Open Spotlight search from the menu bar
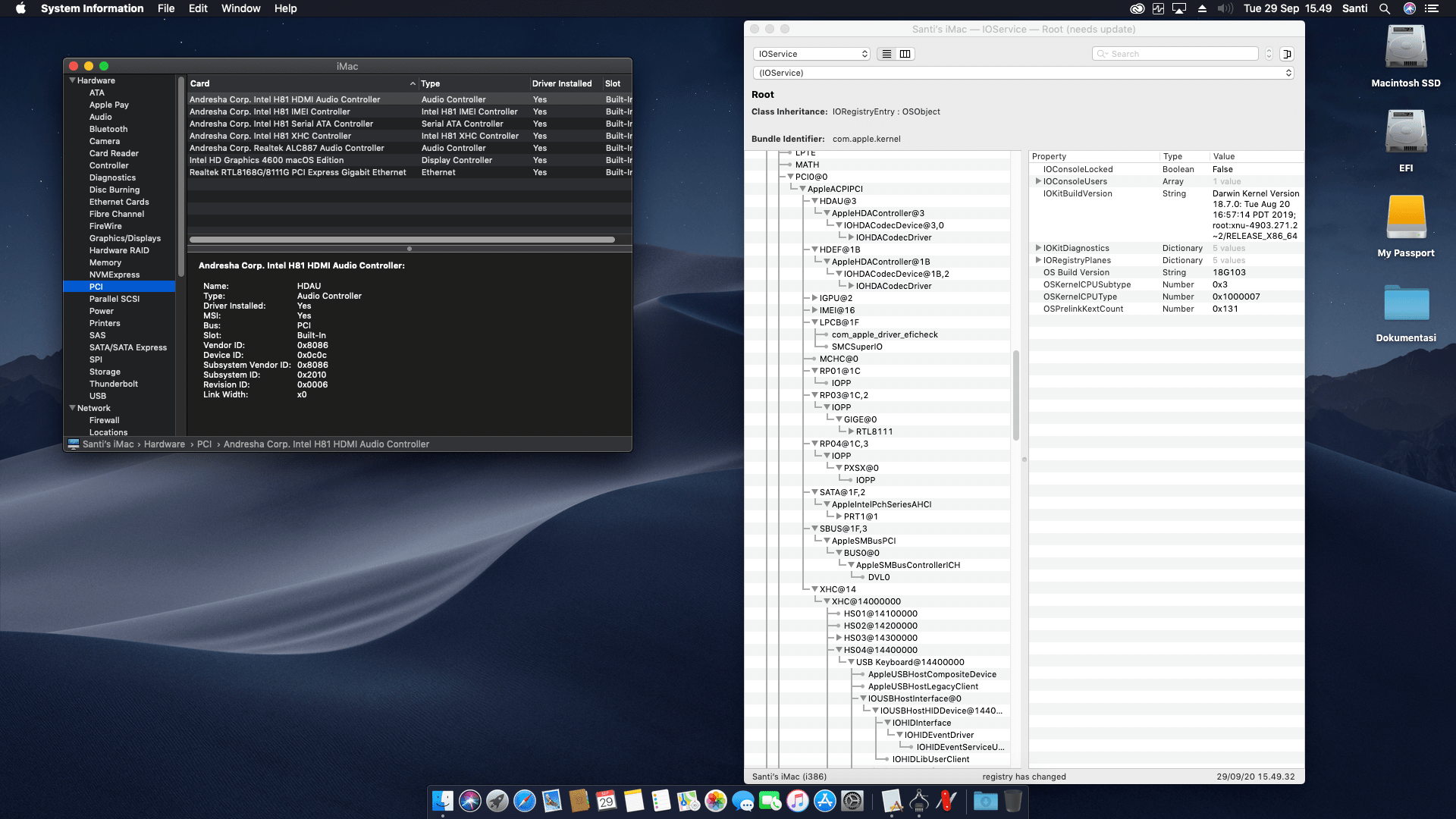 1385,8
